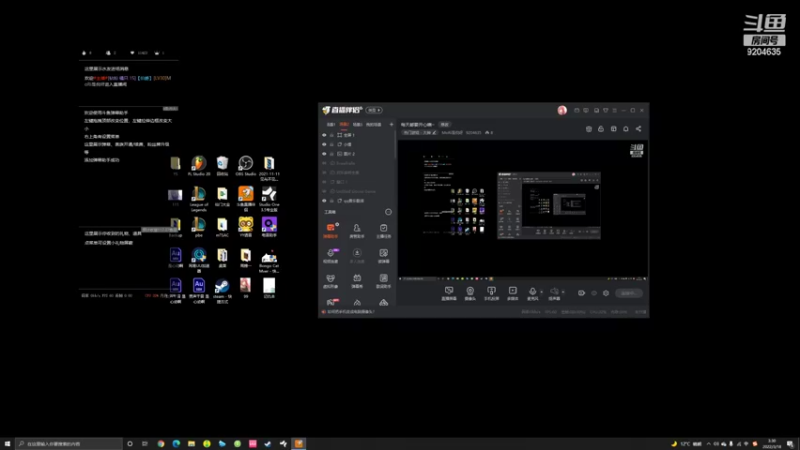Add a 直播屏幕 screen capture source

449,293
